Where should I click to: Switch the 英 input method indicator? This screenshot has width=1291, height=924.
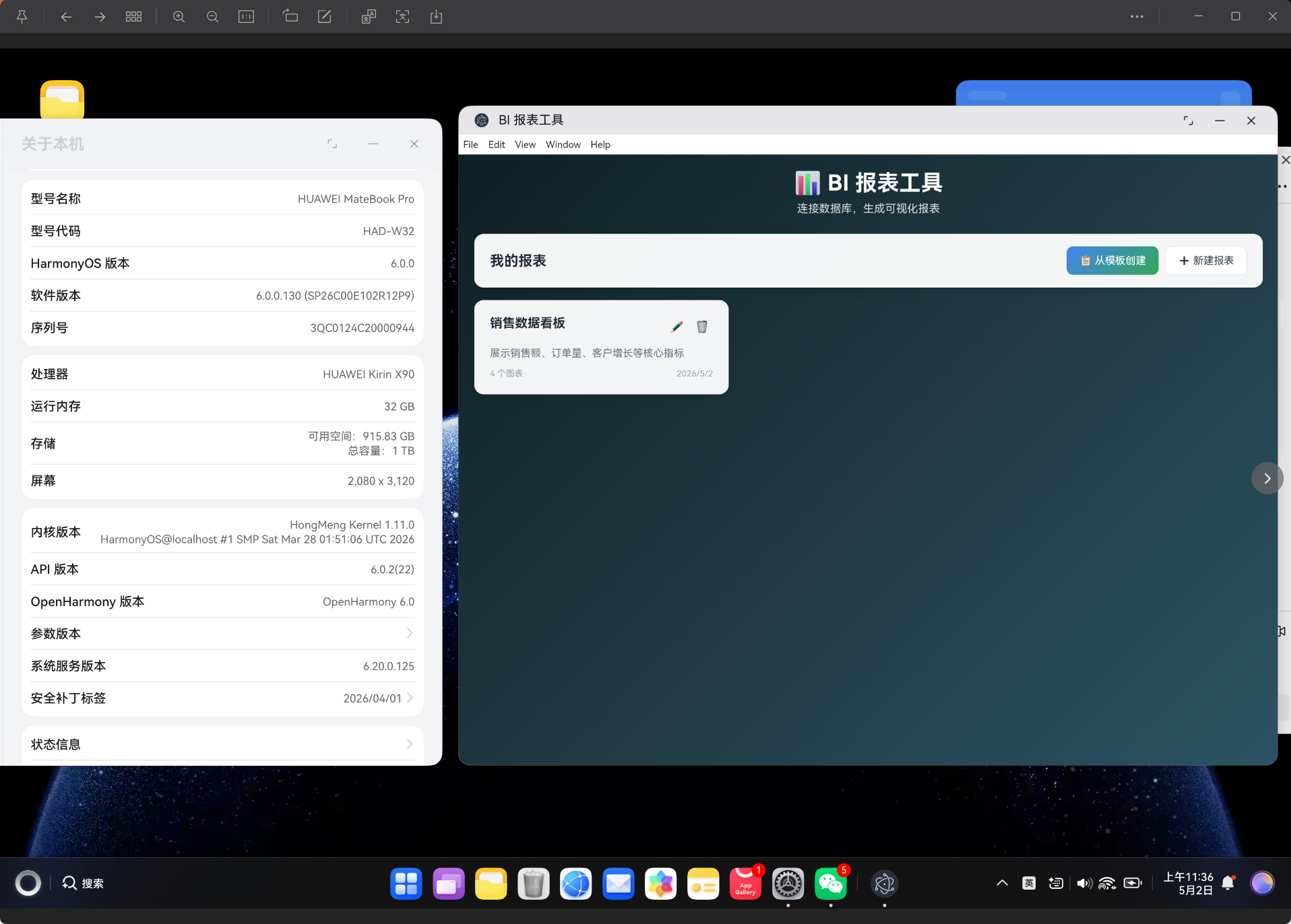pos(1029,883)
